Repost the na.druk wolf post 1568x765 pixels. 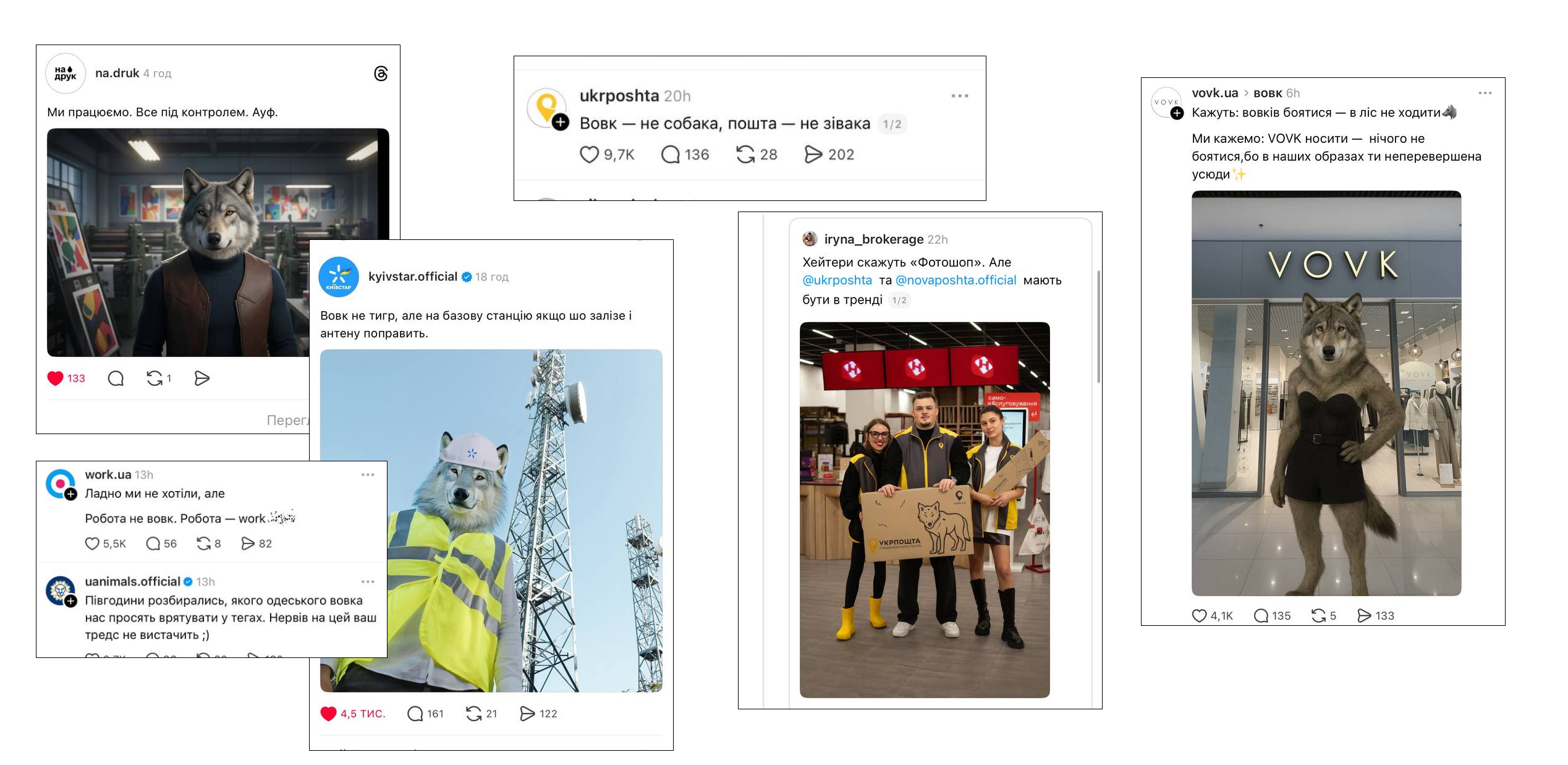[154, 378]
